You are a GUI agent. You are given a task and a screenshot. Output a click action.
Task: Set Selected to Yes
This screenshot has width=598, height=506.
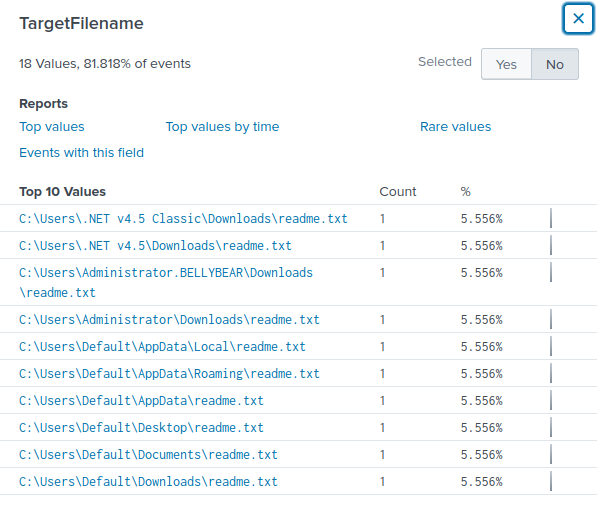[x=506, y=64]
